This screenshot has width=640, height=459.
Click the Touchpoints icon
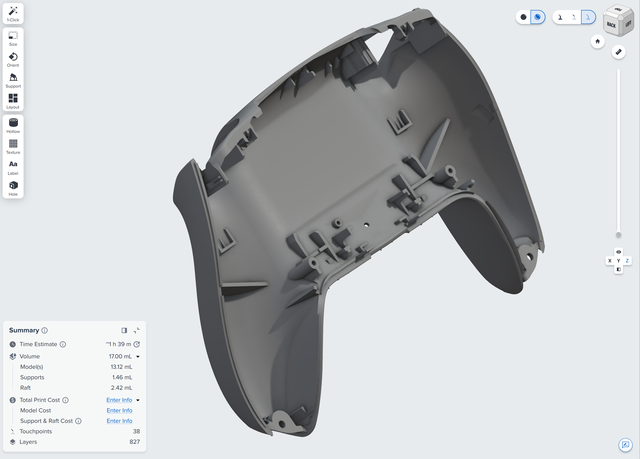pos(13,431)
